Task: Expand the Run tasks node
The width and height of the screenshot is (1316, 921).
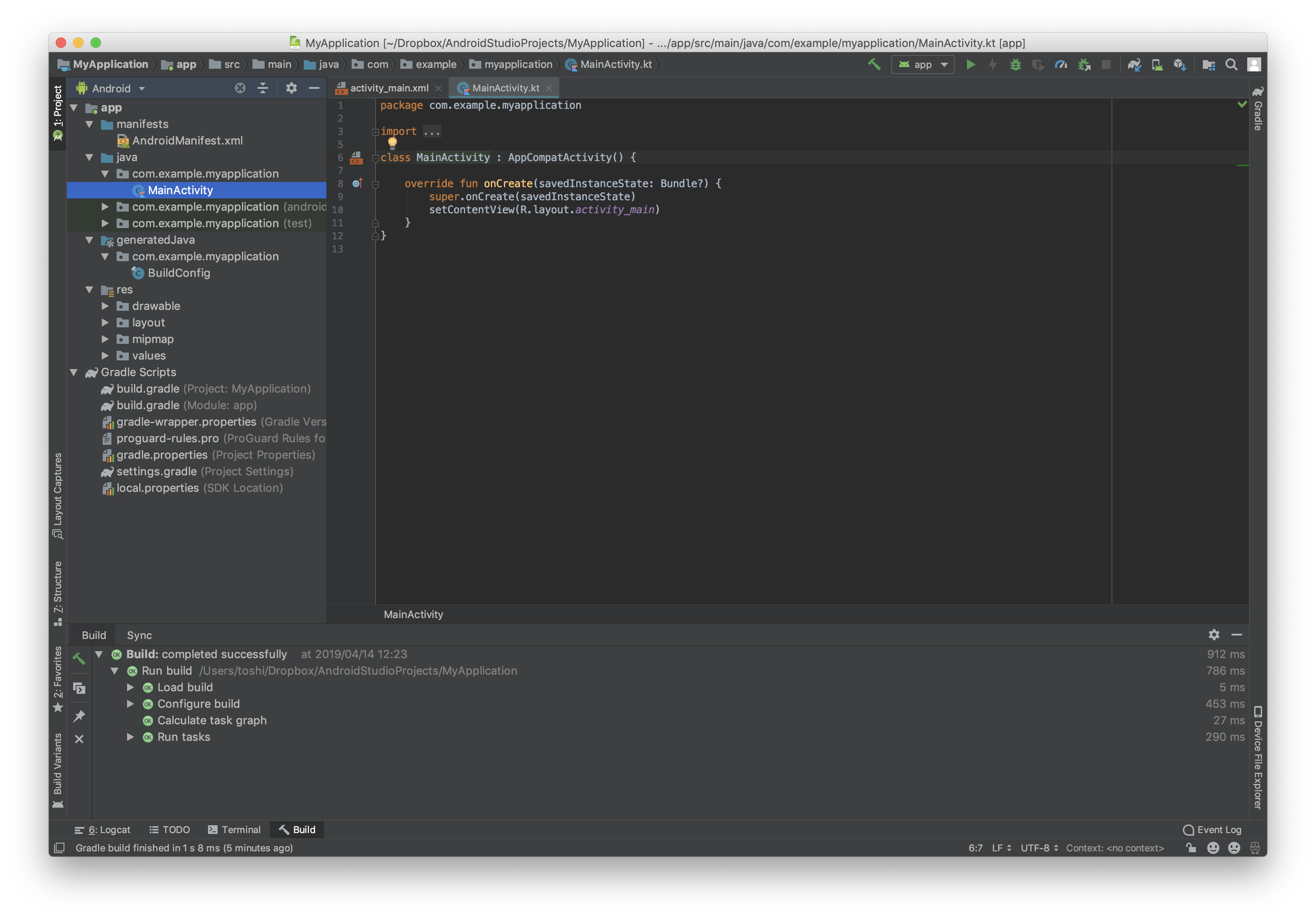Action: (x=131, y=737)
